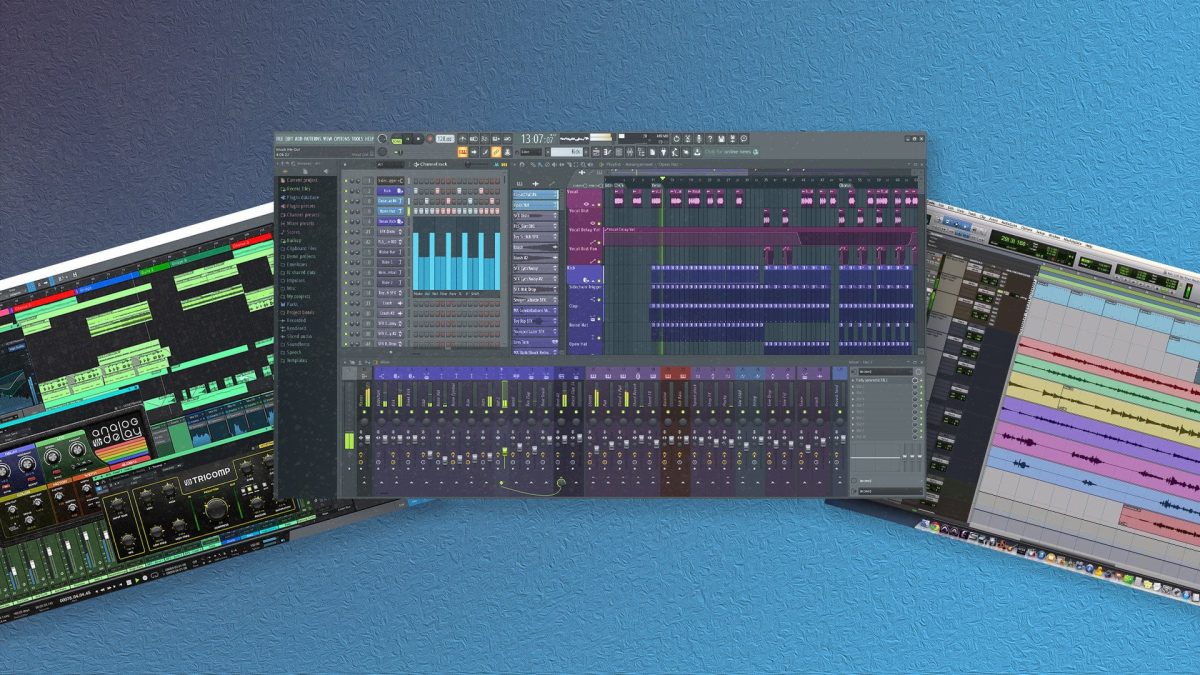Click the Channel rack swing slider
The image size is (1200, 675).
(477, 164)
